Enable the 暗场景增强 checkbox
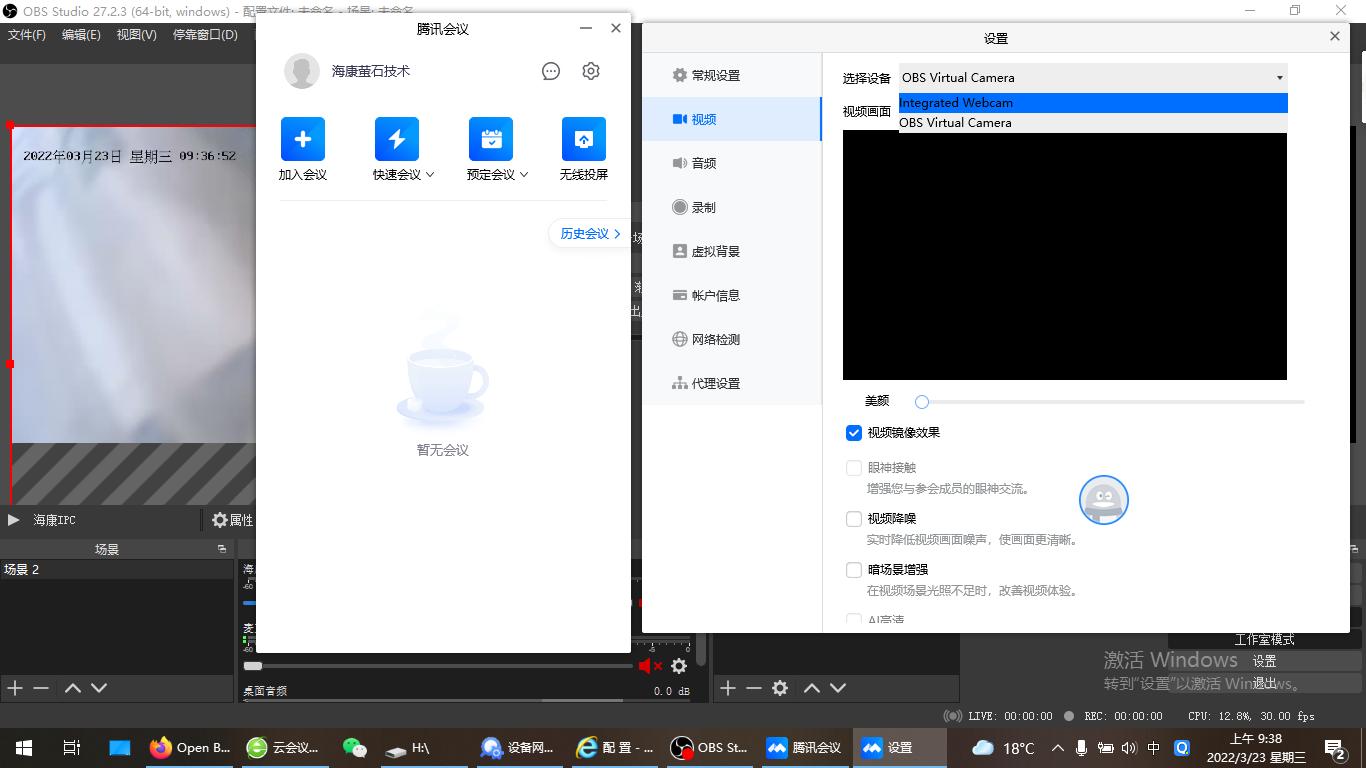This screenshot has width=1366, height=768. [x=854, y=569]
